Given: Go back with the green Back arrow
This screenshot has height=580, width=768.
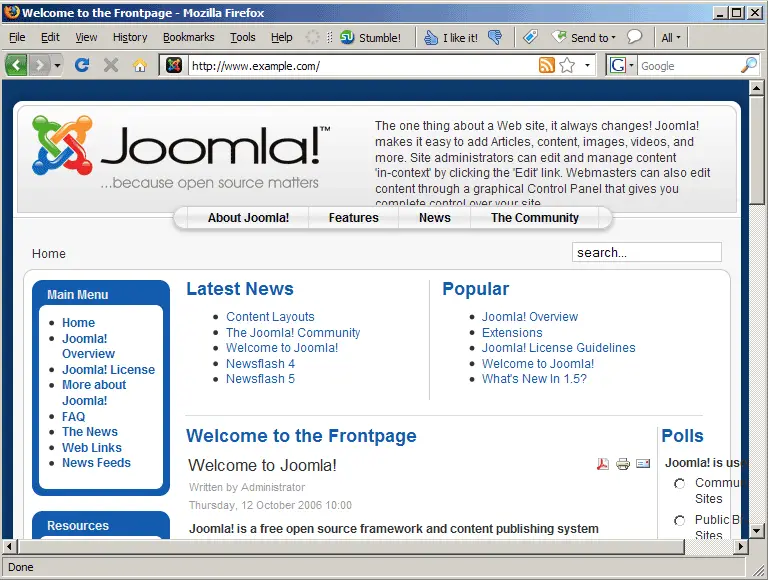Looking at the screenshot, I should (16, 65).
